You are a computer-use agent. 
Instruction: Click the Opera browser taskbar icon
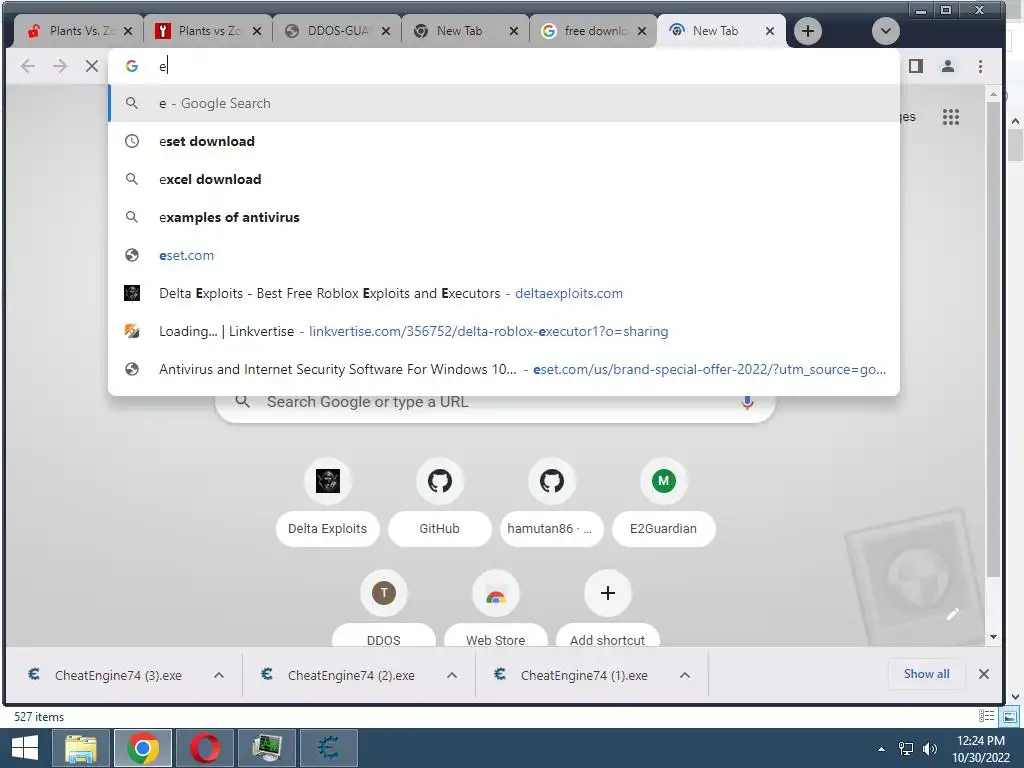[204, 748]
